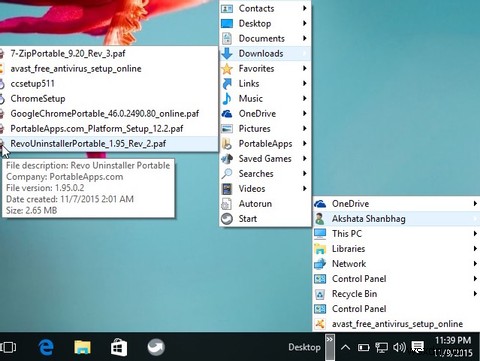Click the Links arrow icon

(227, 83)
